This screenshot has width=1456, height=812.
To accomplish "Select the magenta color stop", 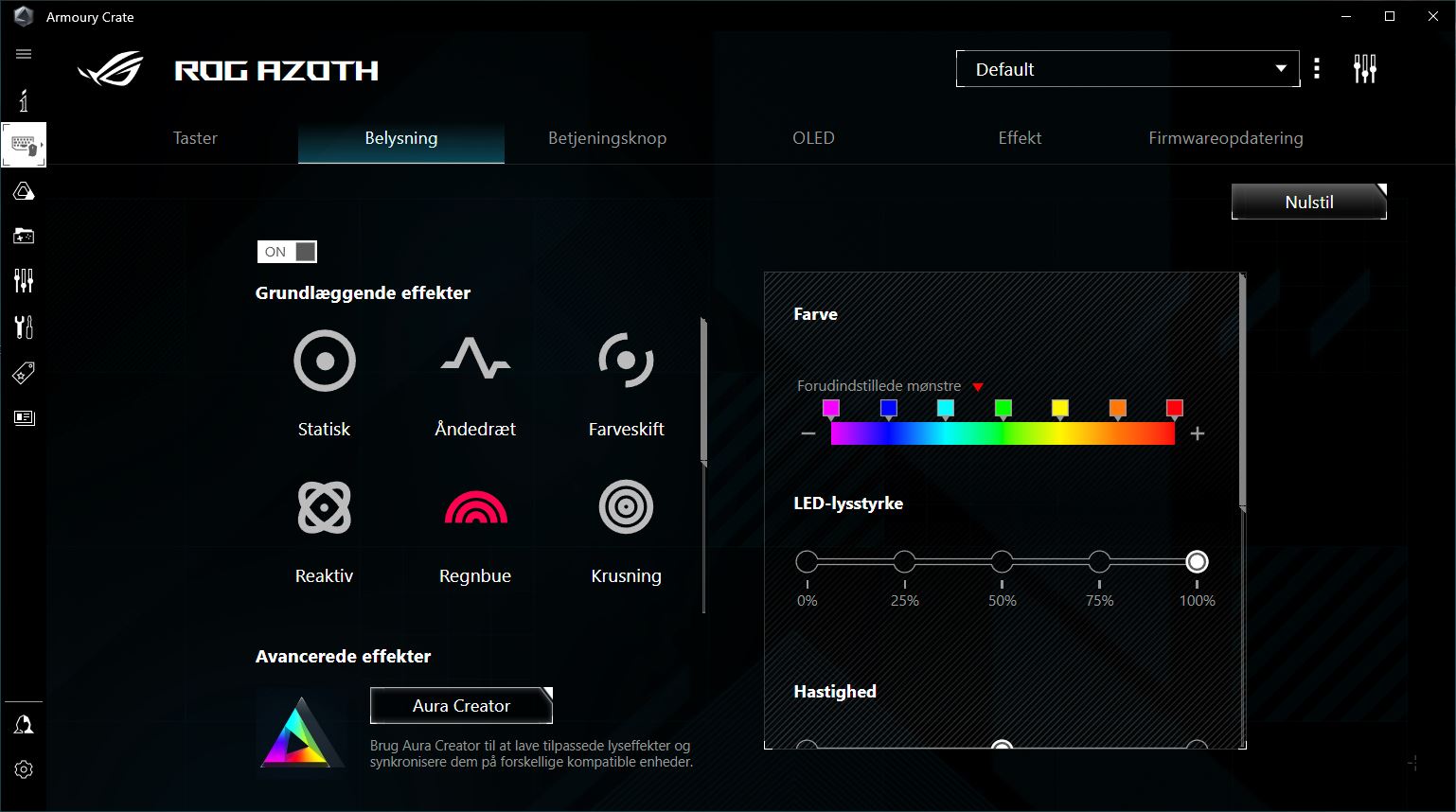I will point(831,409).
